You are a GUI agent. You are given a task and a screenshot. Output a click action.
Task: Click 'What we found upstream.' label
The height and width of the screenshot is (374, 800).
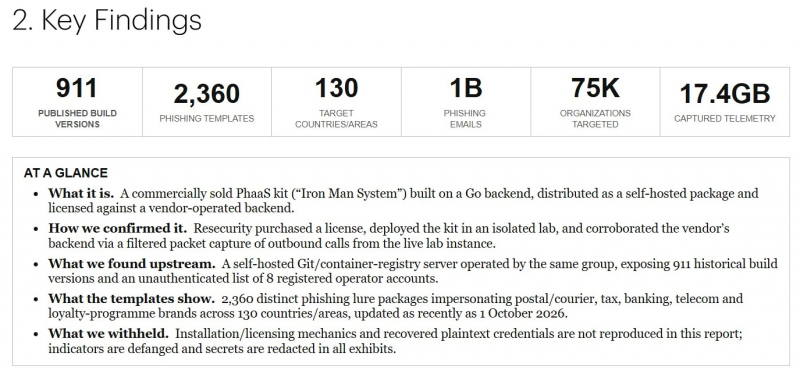[x=132, y=264]
